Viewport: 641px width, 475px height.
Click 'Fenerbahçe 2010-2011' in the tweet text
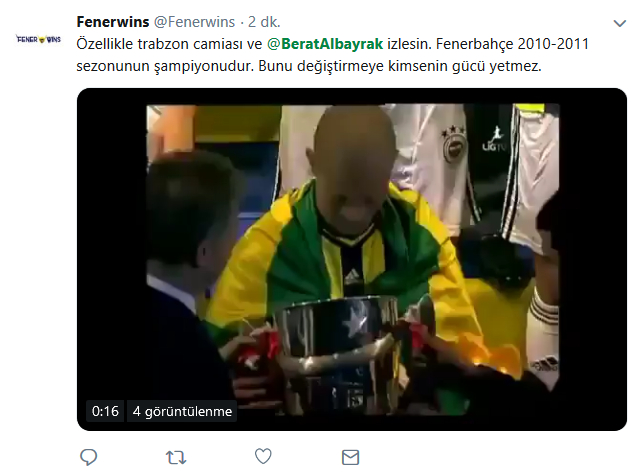pos(512,44)
